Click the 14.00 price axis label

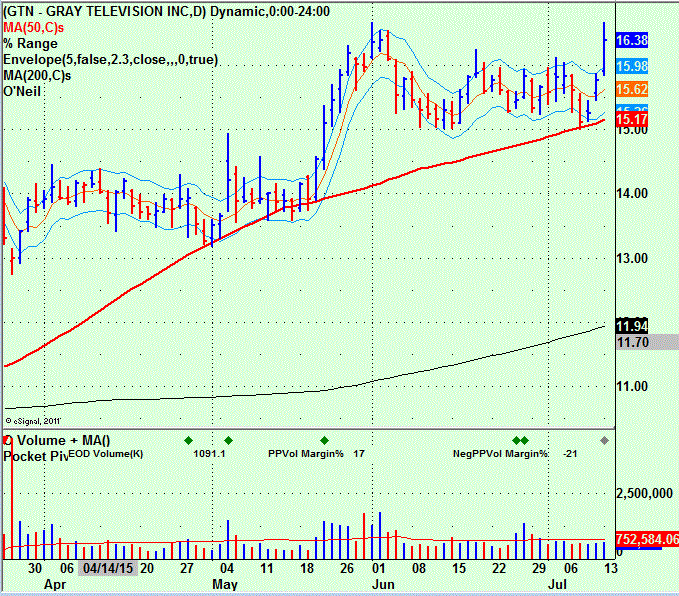[x=632, y=193]
